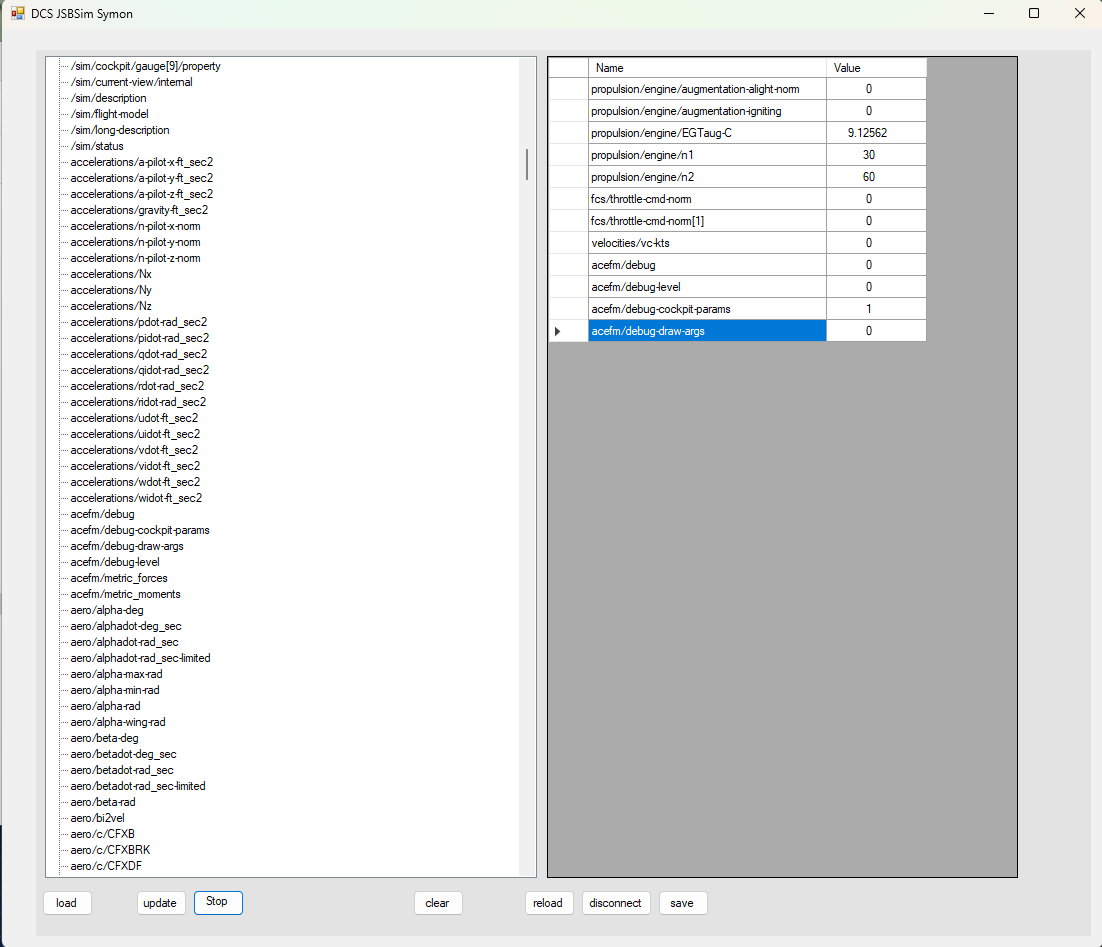Select /sim/flight-model tree node
Viewport: 1102px width, 947px height.
[x=110, y=114]
